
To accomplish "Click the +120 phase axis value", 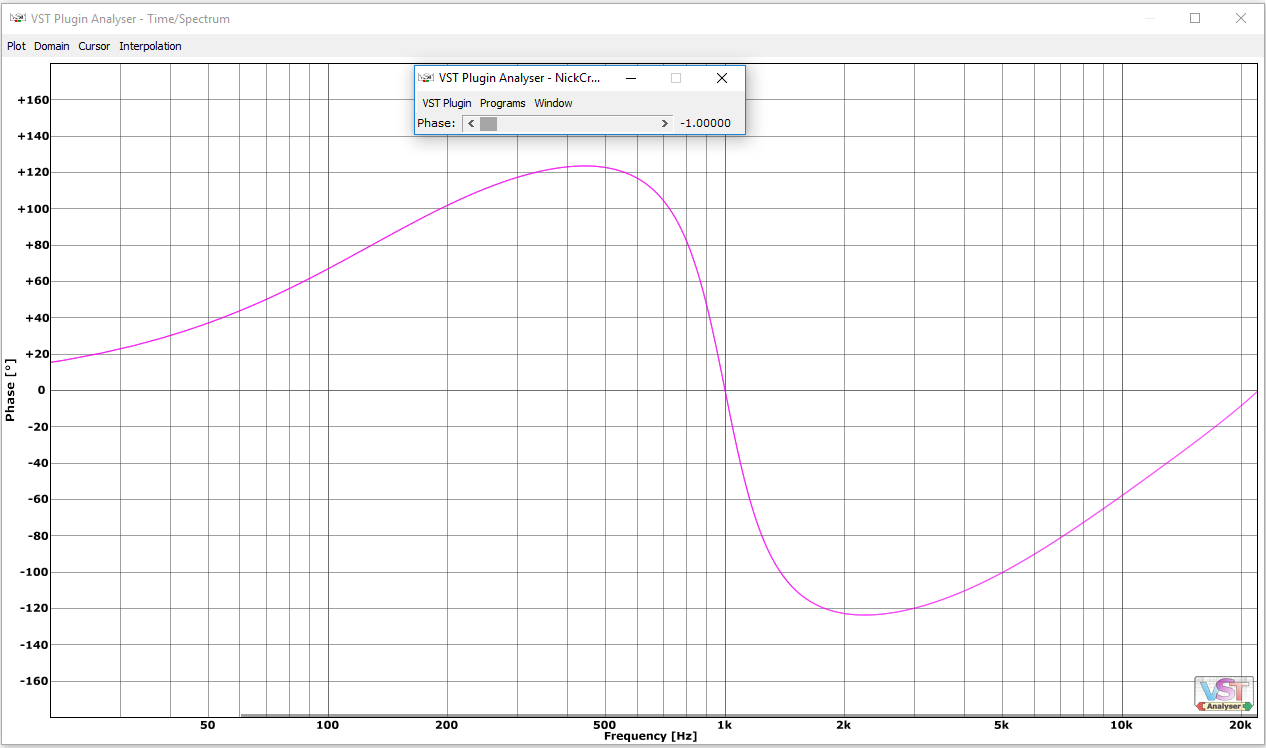I will [x=33, y=173].
